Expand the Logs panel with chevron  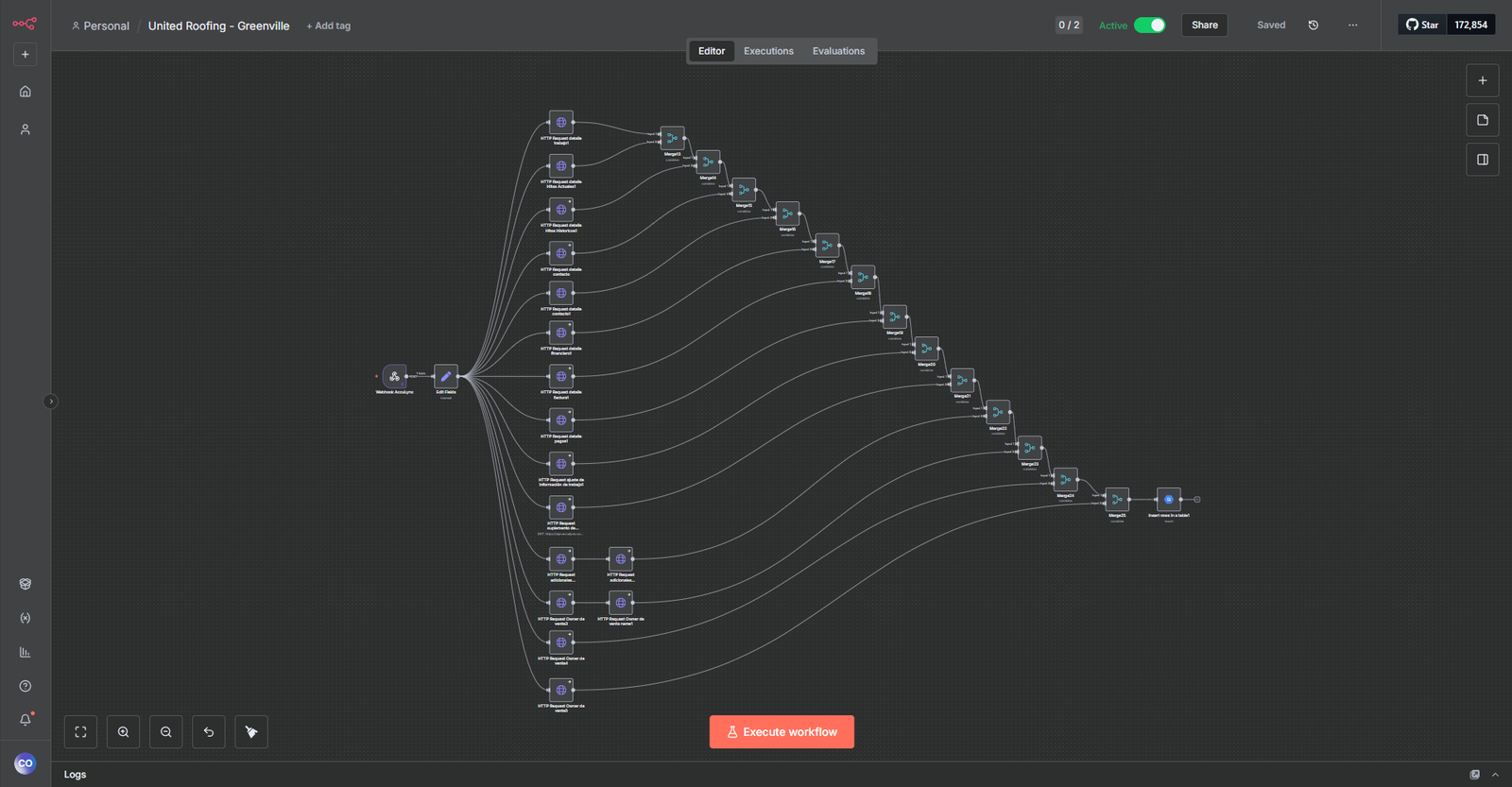pos(1495,775)
